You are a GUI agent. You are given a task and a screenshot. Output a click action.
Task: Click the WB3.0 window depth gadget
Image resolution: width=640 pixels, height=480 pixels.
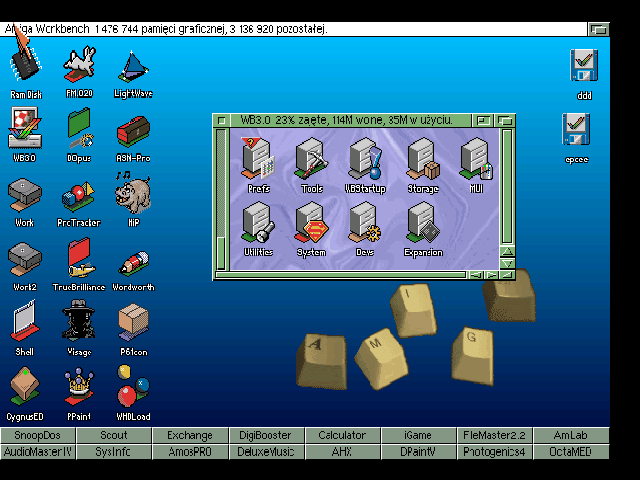pyautogui.click(x=505, y=120)
